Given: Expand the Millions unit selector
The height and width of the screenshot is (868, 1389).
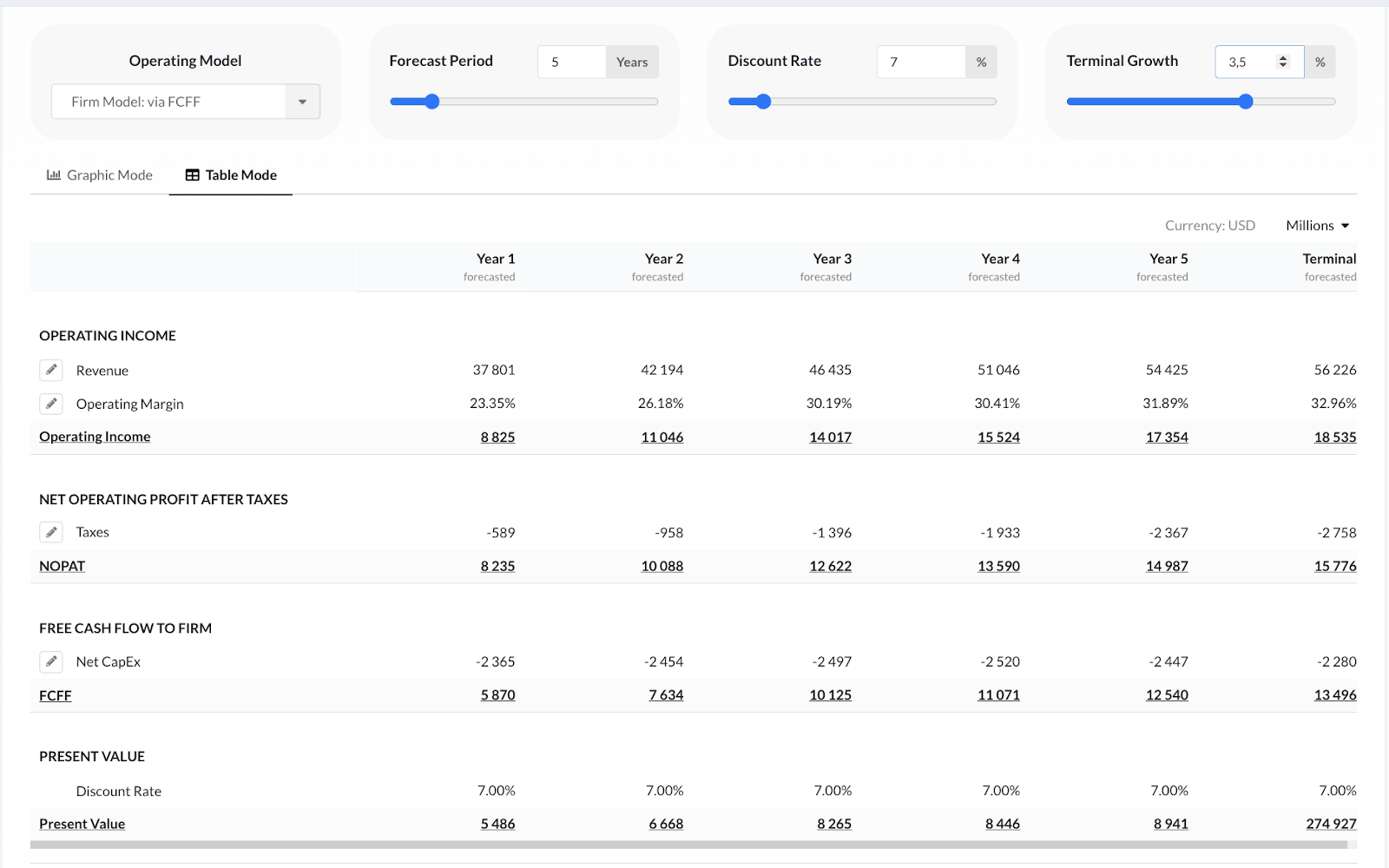Looking at the screenshot, I should [x=1318, y=226].
